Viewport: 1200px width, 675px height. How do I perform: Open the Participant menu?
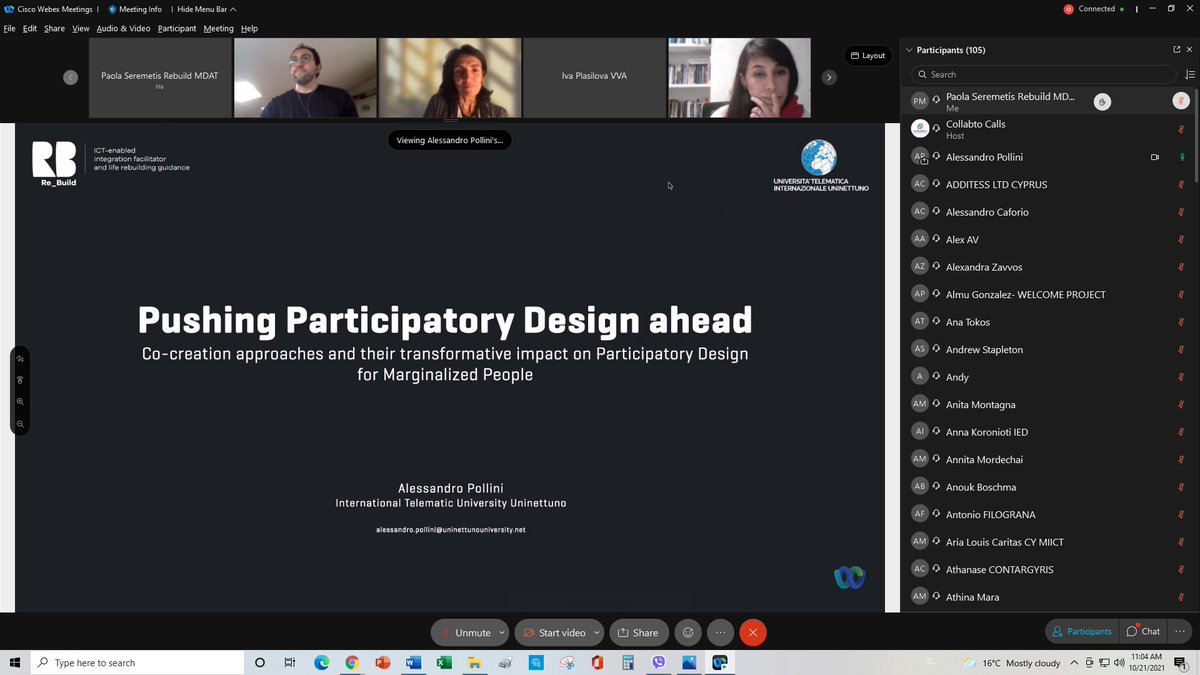point(177,28)
